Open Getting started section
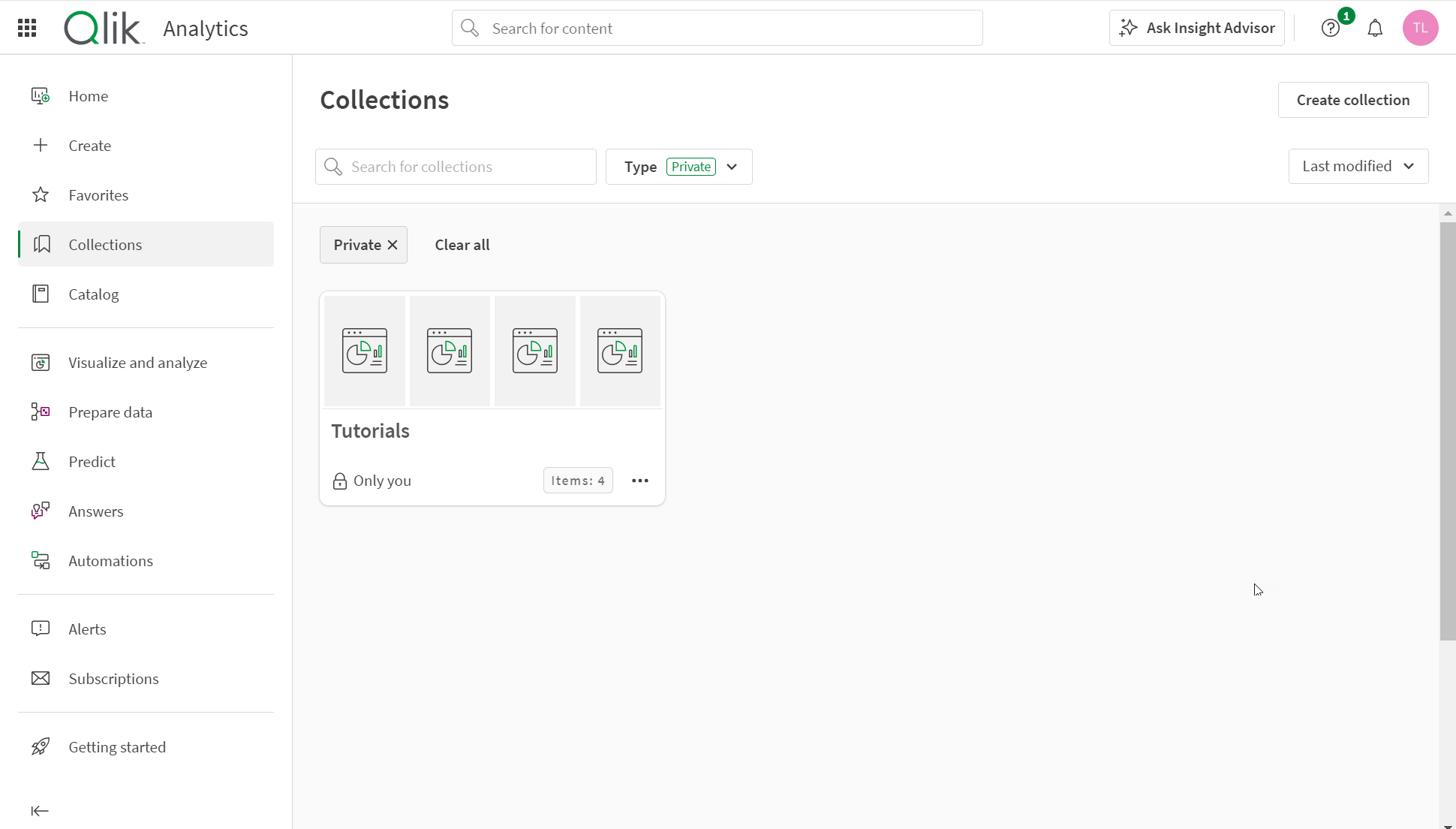The height and width of the screenshot is (829, 1456). coord(117,746)
